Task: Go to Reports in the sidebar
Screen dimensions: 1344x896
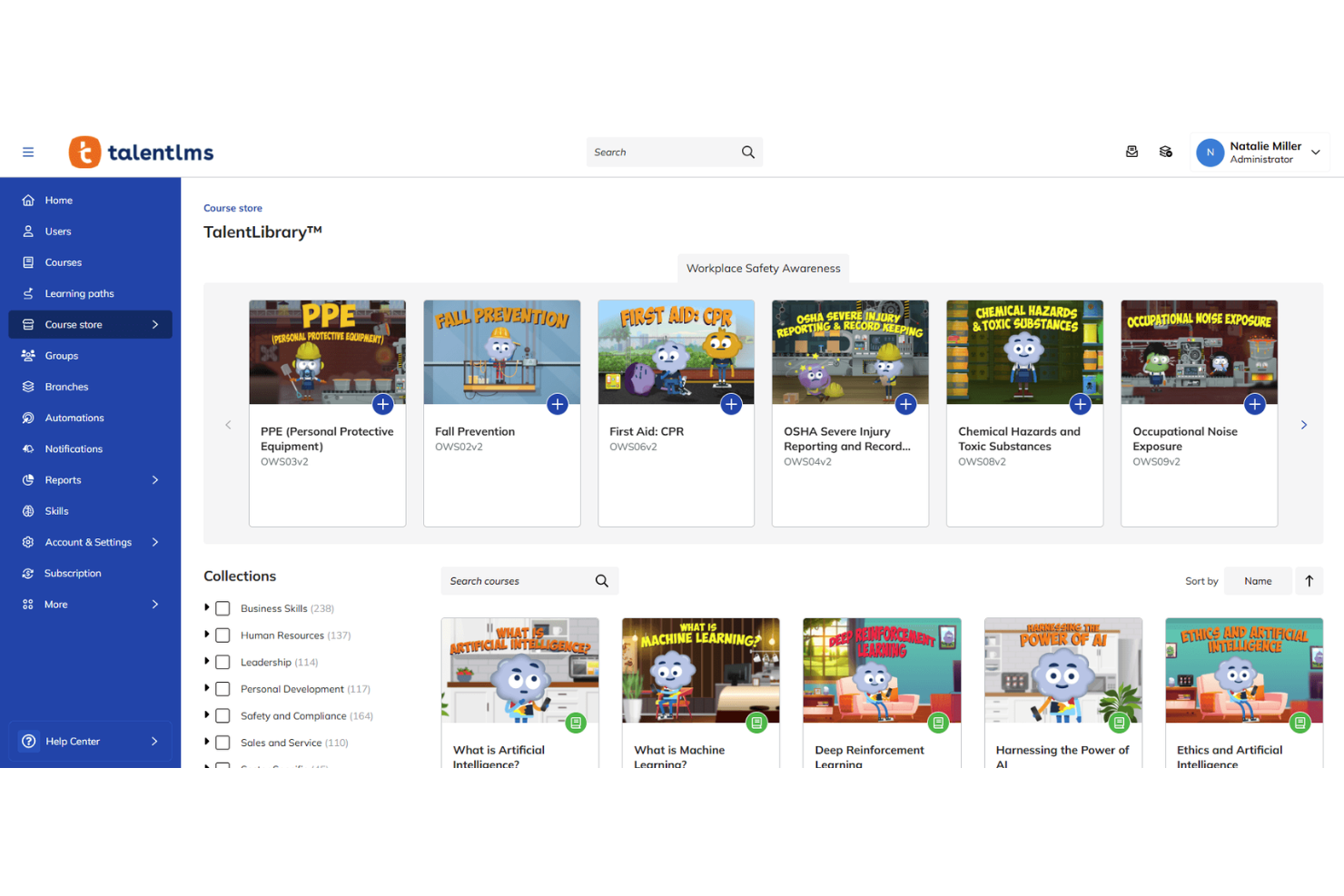Action: pos(64,480)
